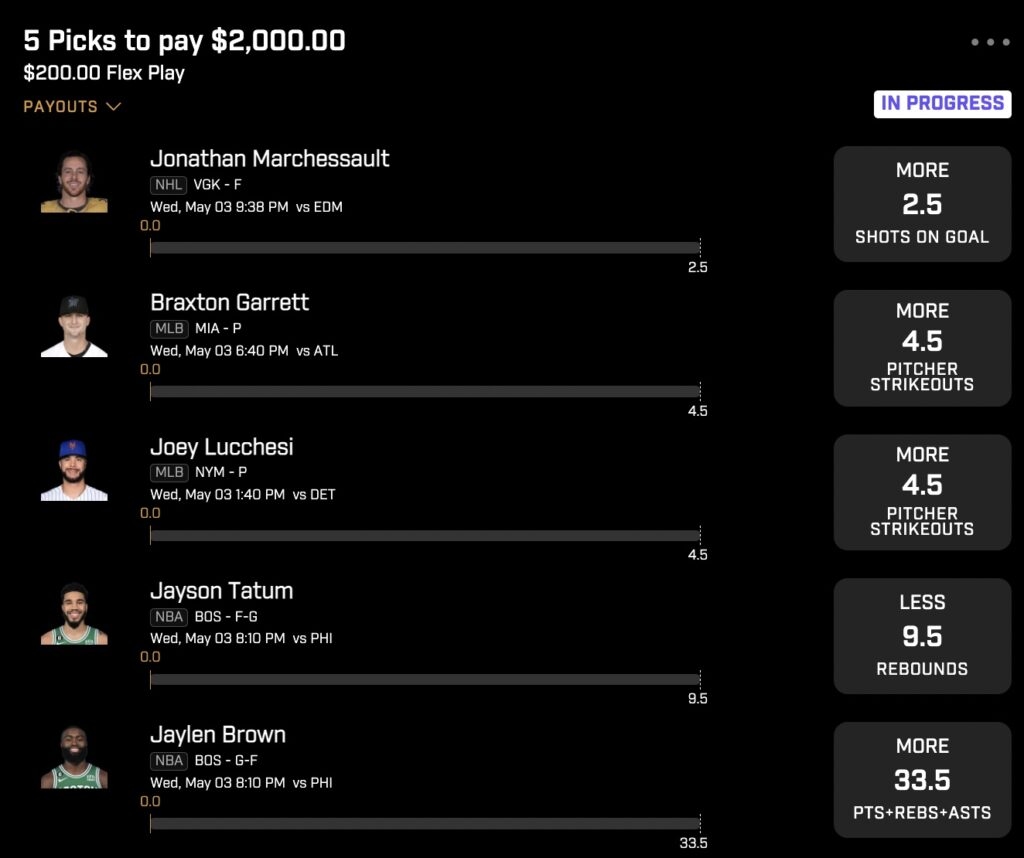
Task: Open the LESS 9.5 Rebounds card
Action: coord(922,636)
